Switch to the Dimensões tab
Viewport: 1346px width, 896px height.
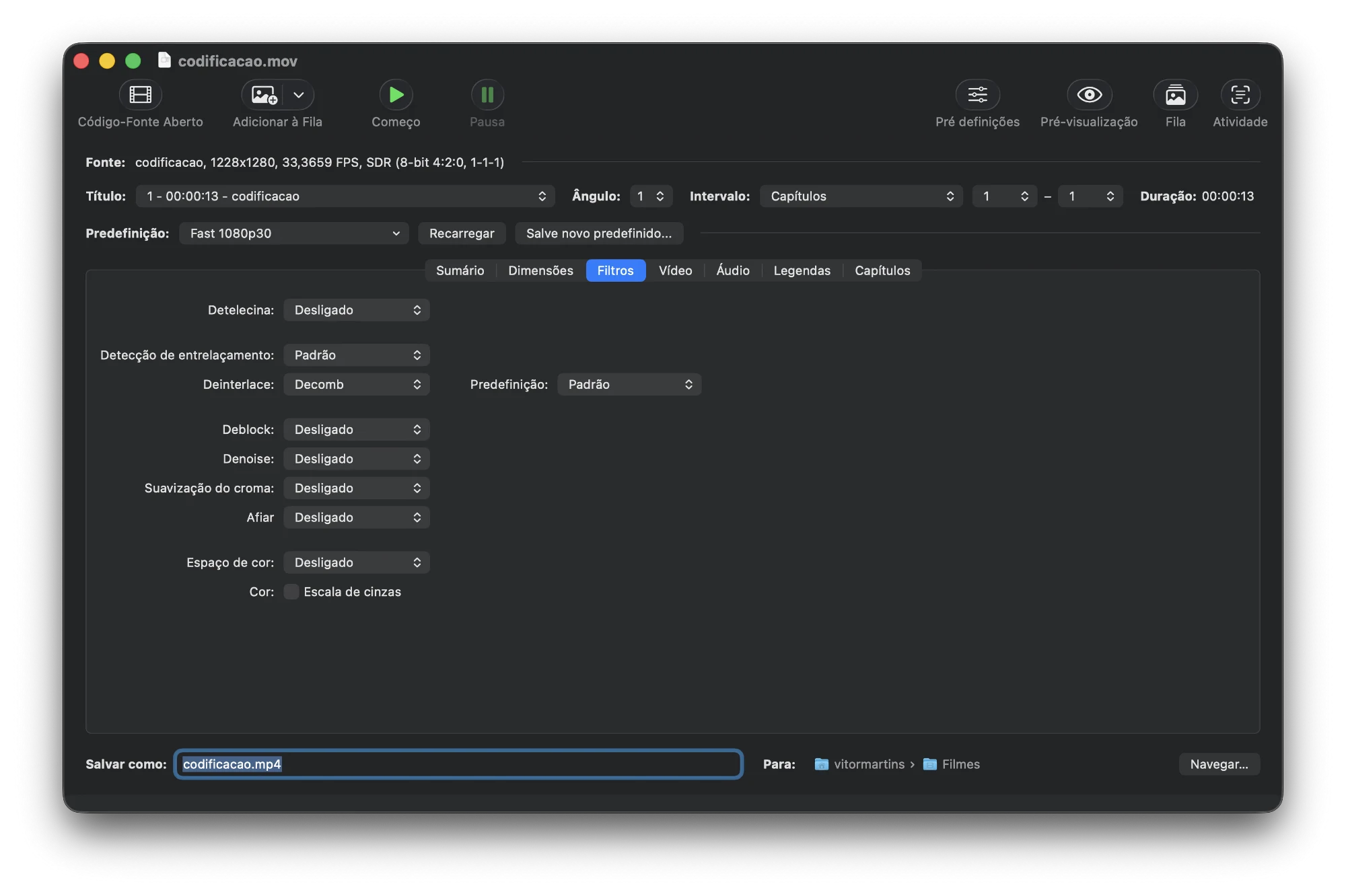[x=540, y=270]
